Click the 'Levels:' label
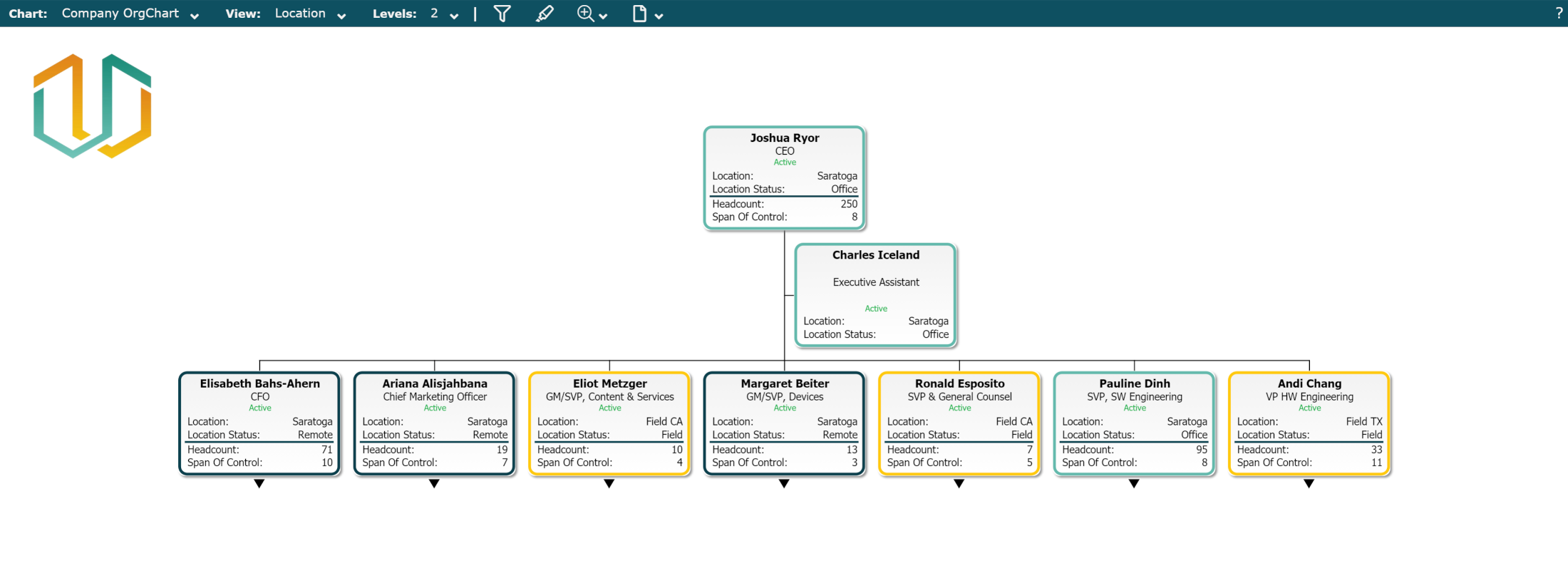The image size is (1568, 568). [x=395, y=14]
